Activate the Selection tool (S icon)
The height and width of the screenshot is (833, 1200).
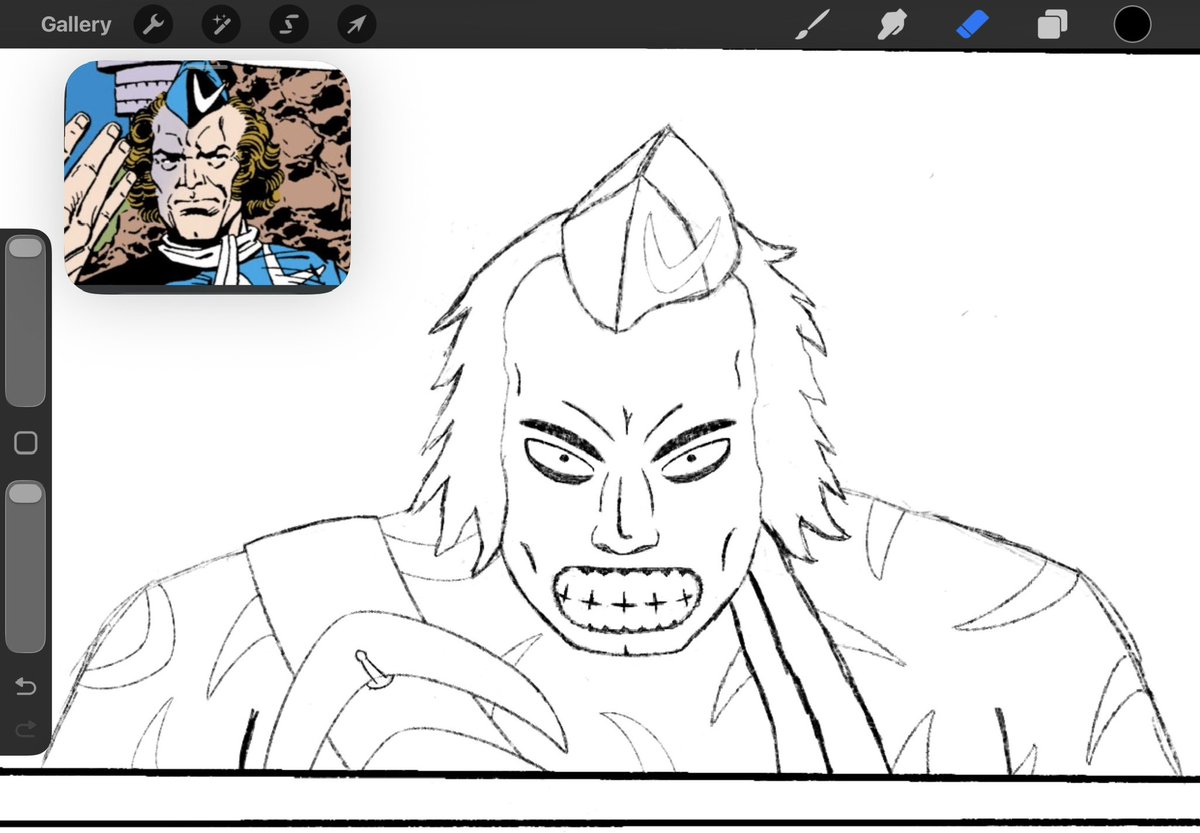click(289, 24)
